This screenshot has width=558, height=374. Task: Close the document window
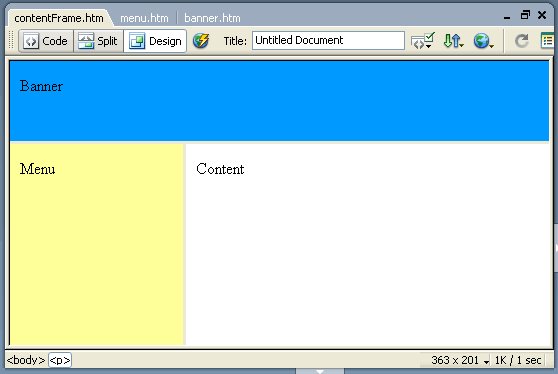(542, 15)
